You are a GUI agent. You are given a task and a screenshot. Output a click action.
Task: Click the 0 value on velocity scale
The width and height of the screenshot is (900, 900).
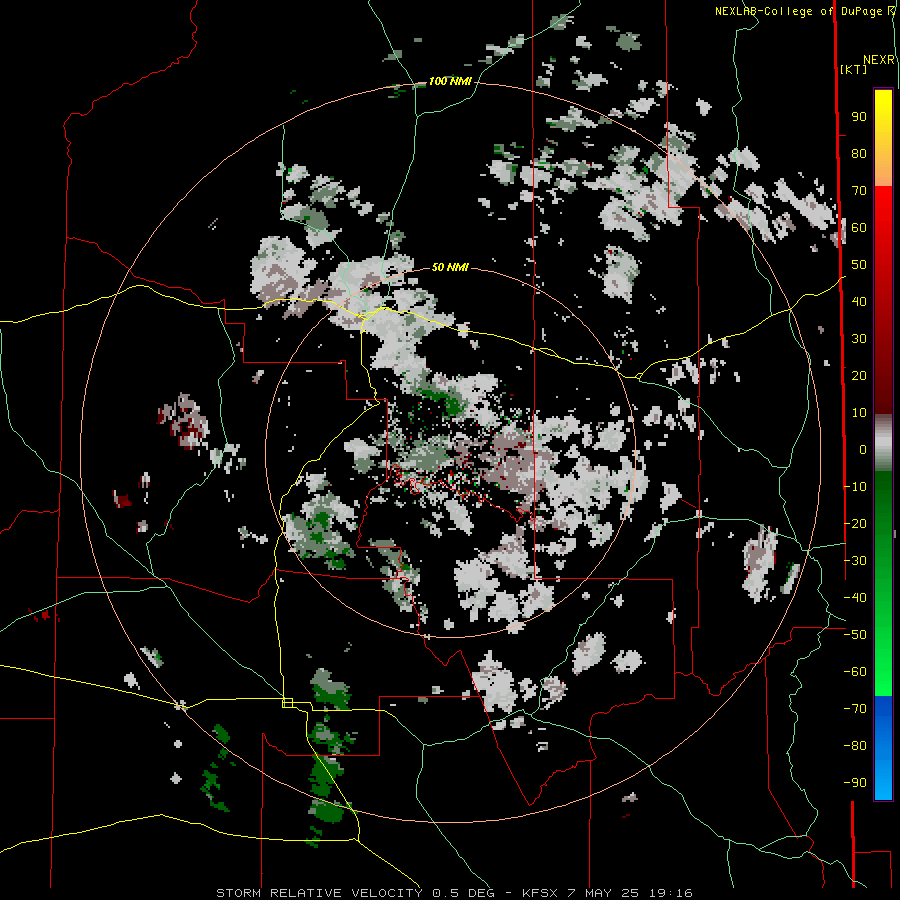[x=863, y=449]
